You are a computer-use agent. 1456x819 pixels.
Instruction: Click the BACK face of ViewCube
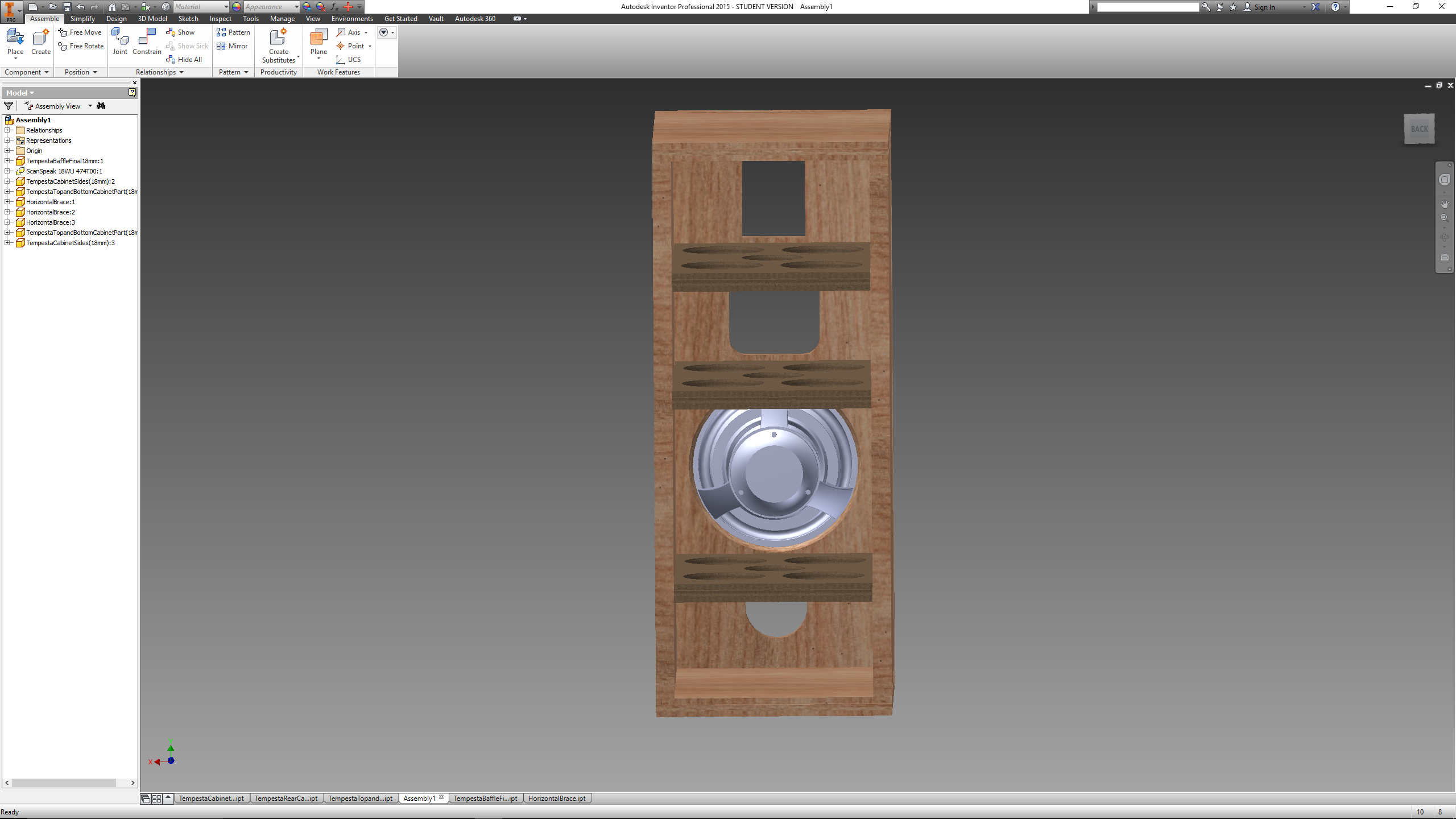tap(1419, 129)
